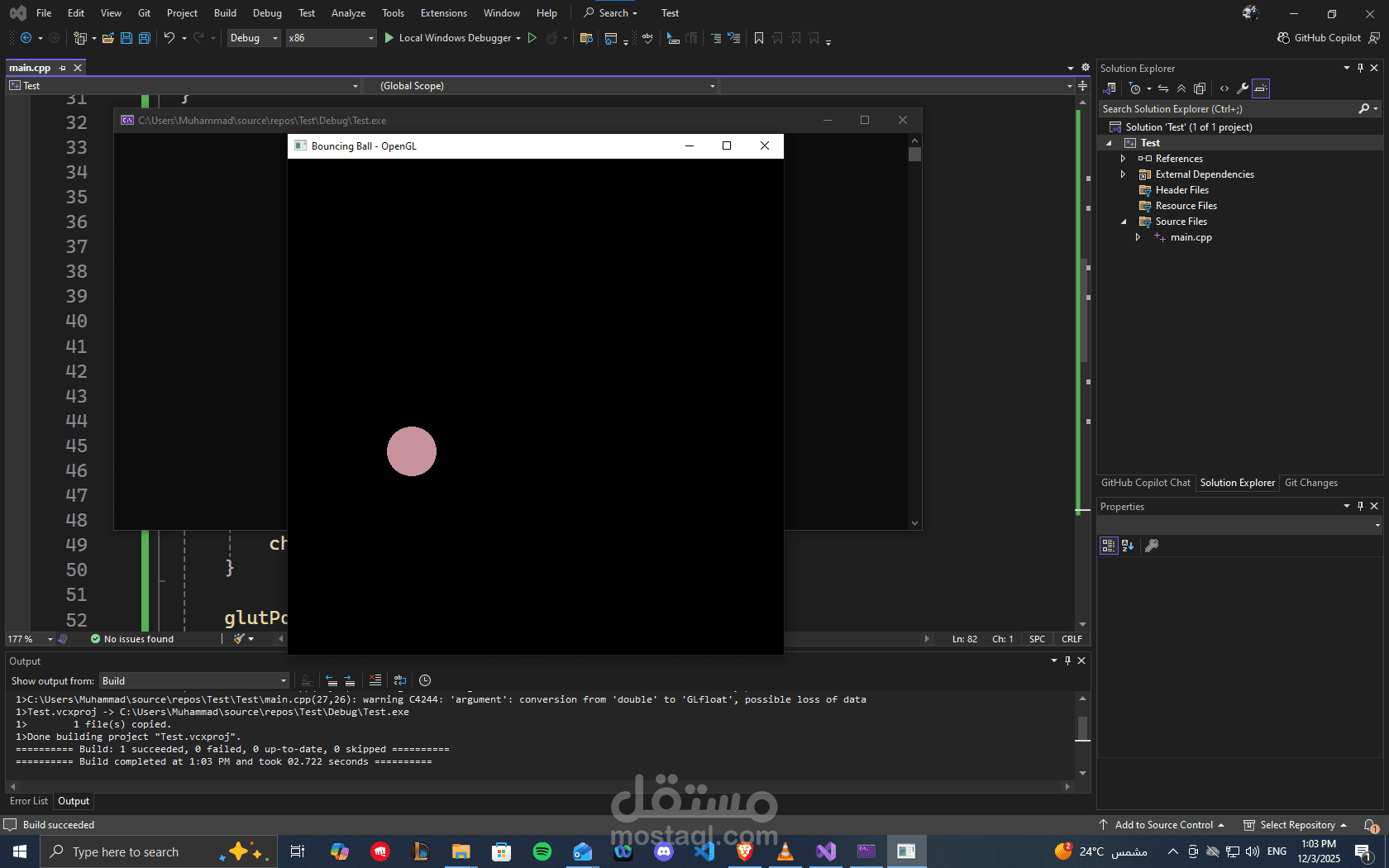Open the x86 platform dropdown
The image size is (1389, 868).
331,38
